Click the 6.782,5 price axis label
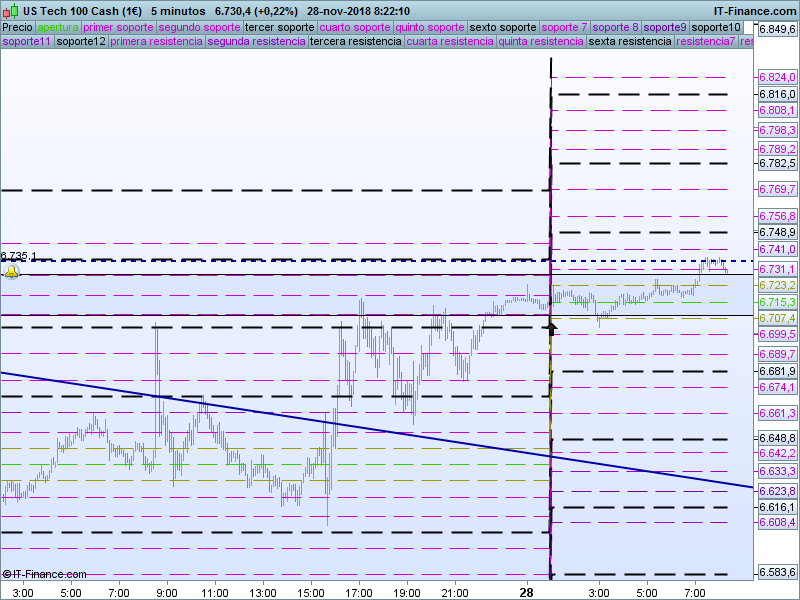 click(x=777, y=163)
